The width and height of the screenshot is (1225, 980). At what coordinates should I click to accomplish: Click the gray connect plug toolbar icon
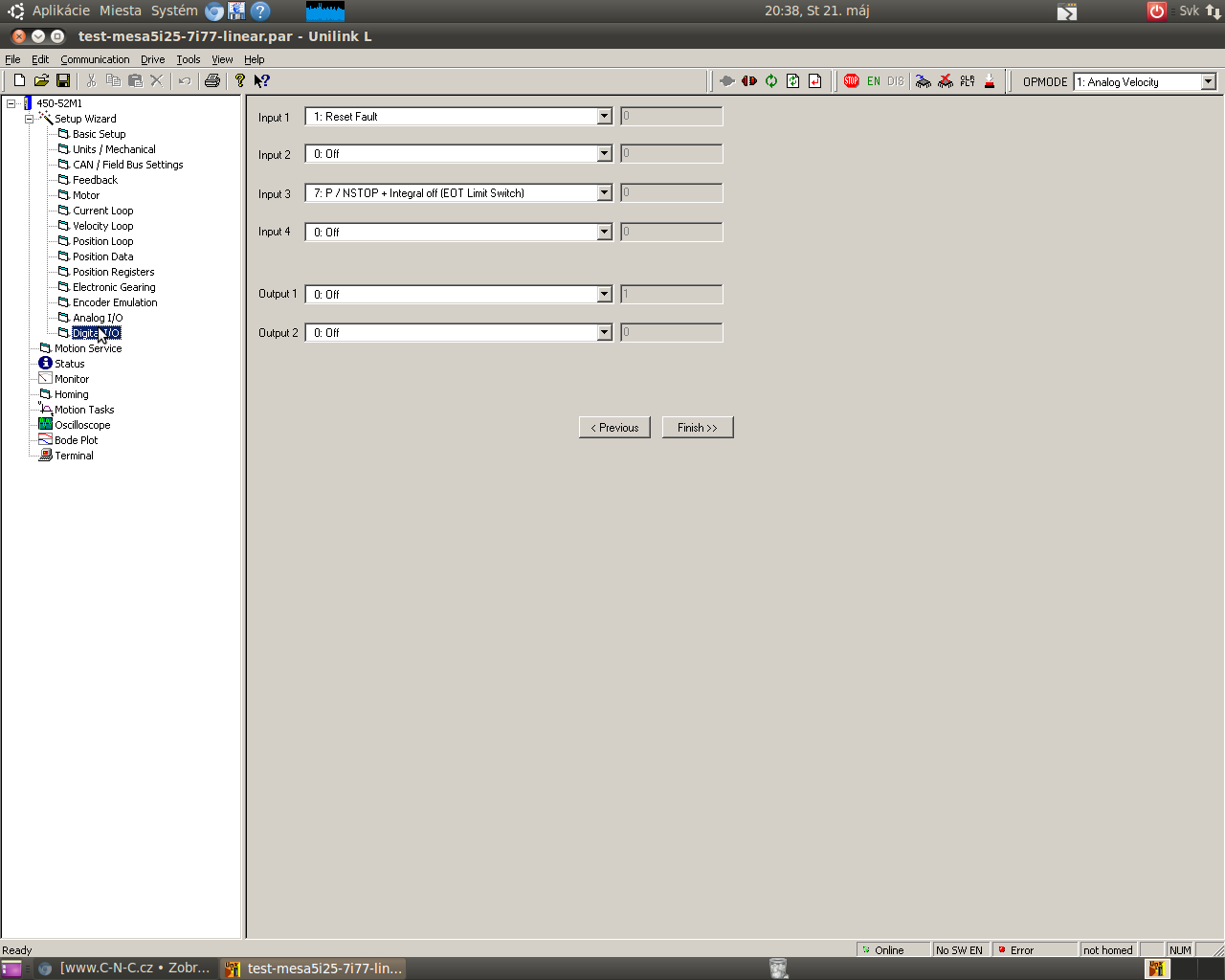[x=727, y=81]
